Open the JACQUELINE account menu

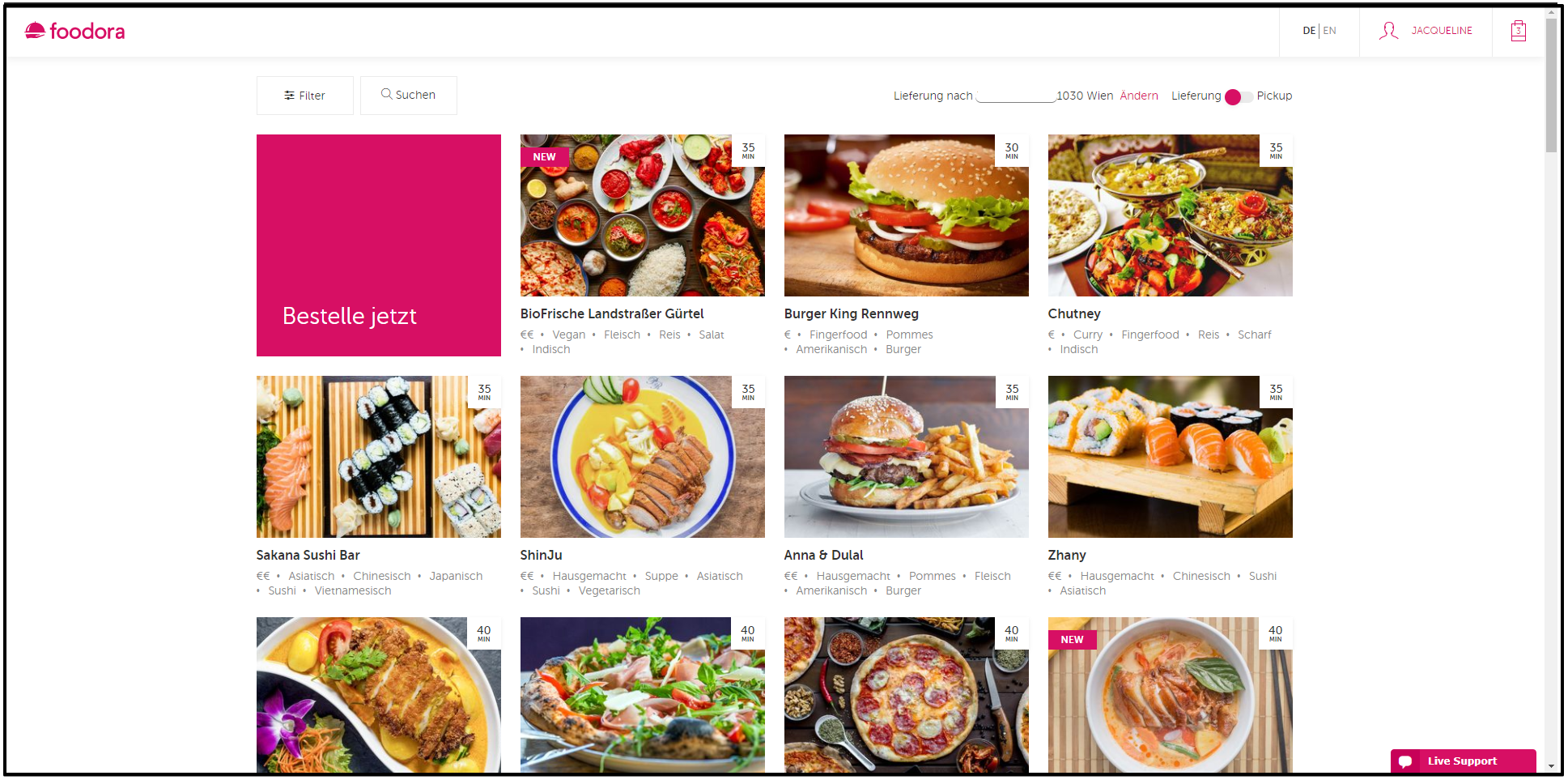point(1442,31)
